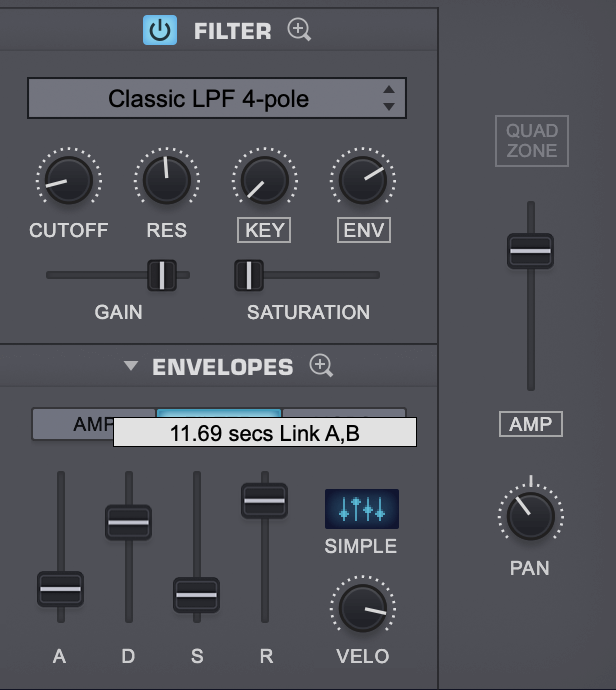This screenshot has height=690, width=616.
Task: Toggle the ENV modulation button
Action: (x=364, y=230)
